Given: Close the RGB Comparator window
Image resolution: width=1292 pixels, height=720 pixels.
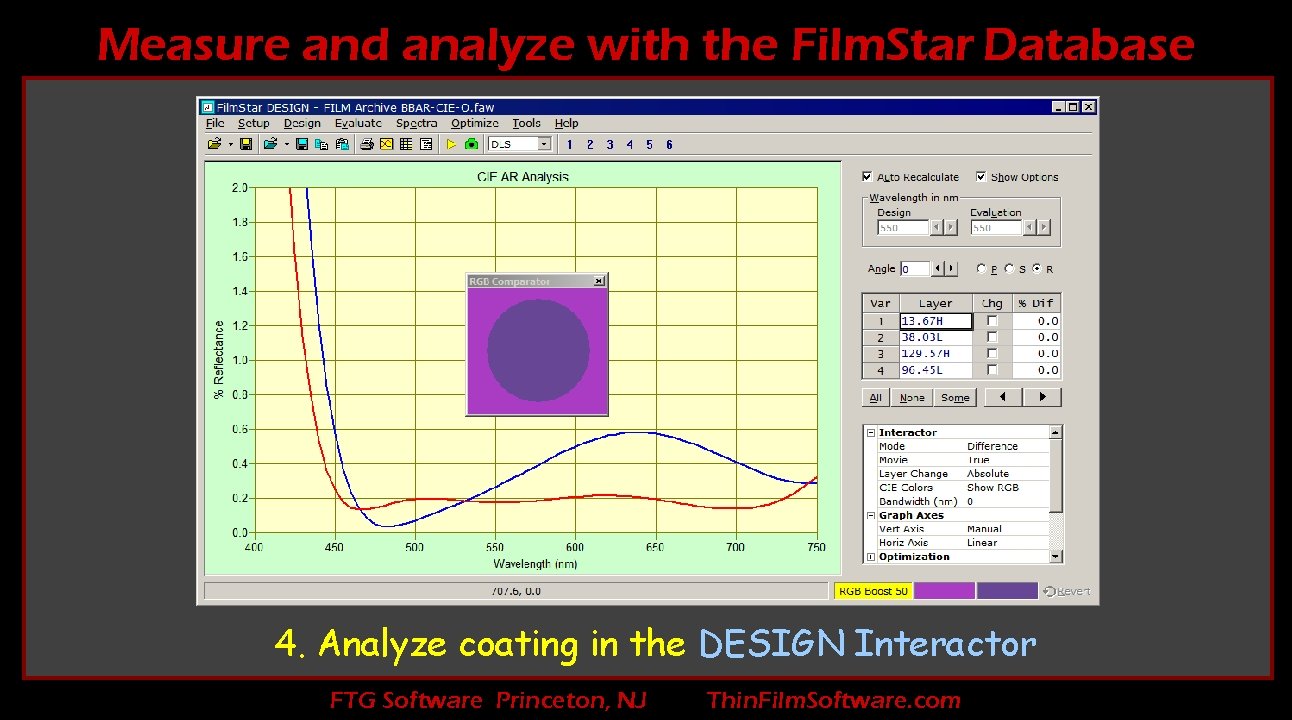Looking at the screenshot, I should [598, 282].
